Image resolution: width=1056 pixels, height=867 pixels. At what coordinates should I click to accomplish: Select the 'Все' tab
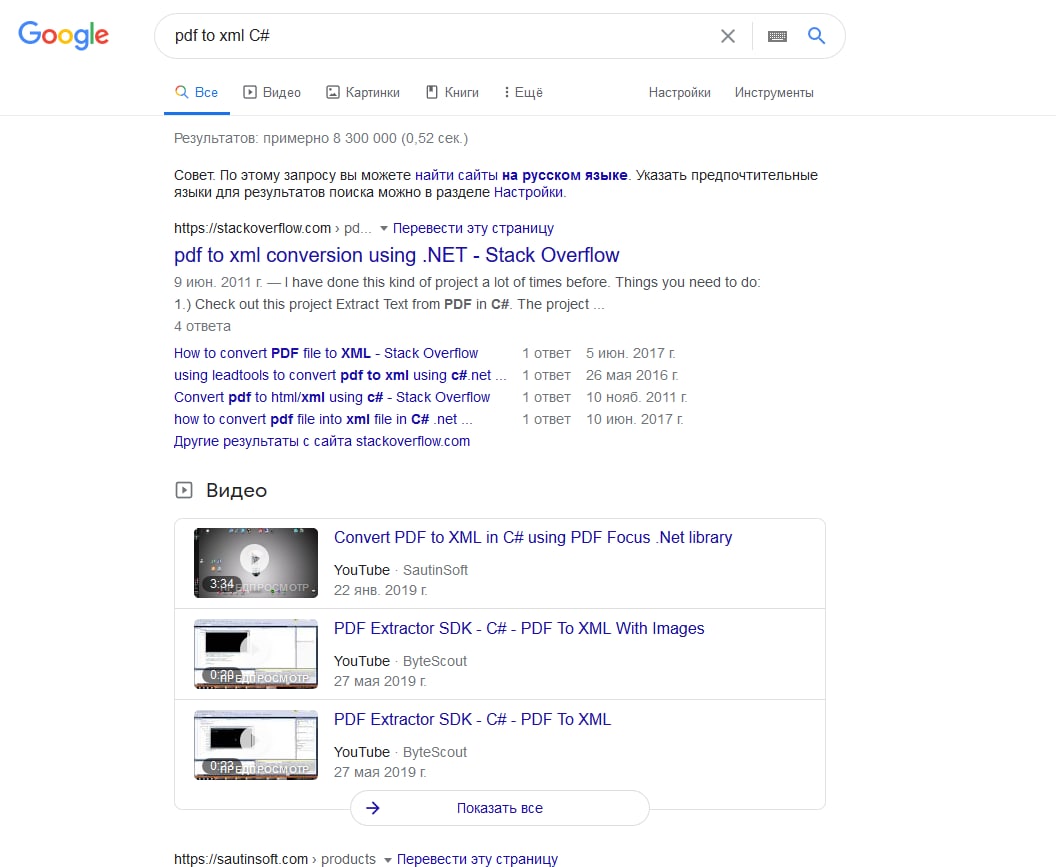pyautogui.click(x=197, y=92)
